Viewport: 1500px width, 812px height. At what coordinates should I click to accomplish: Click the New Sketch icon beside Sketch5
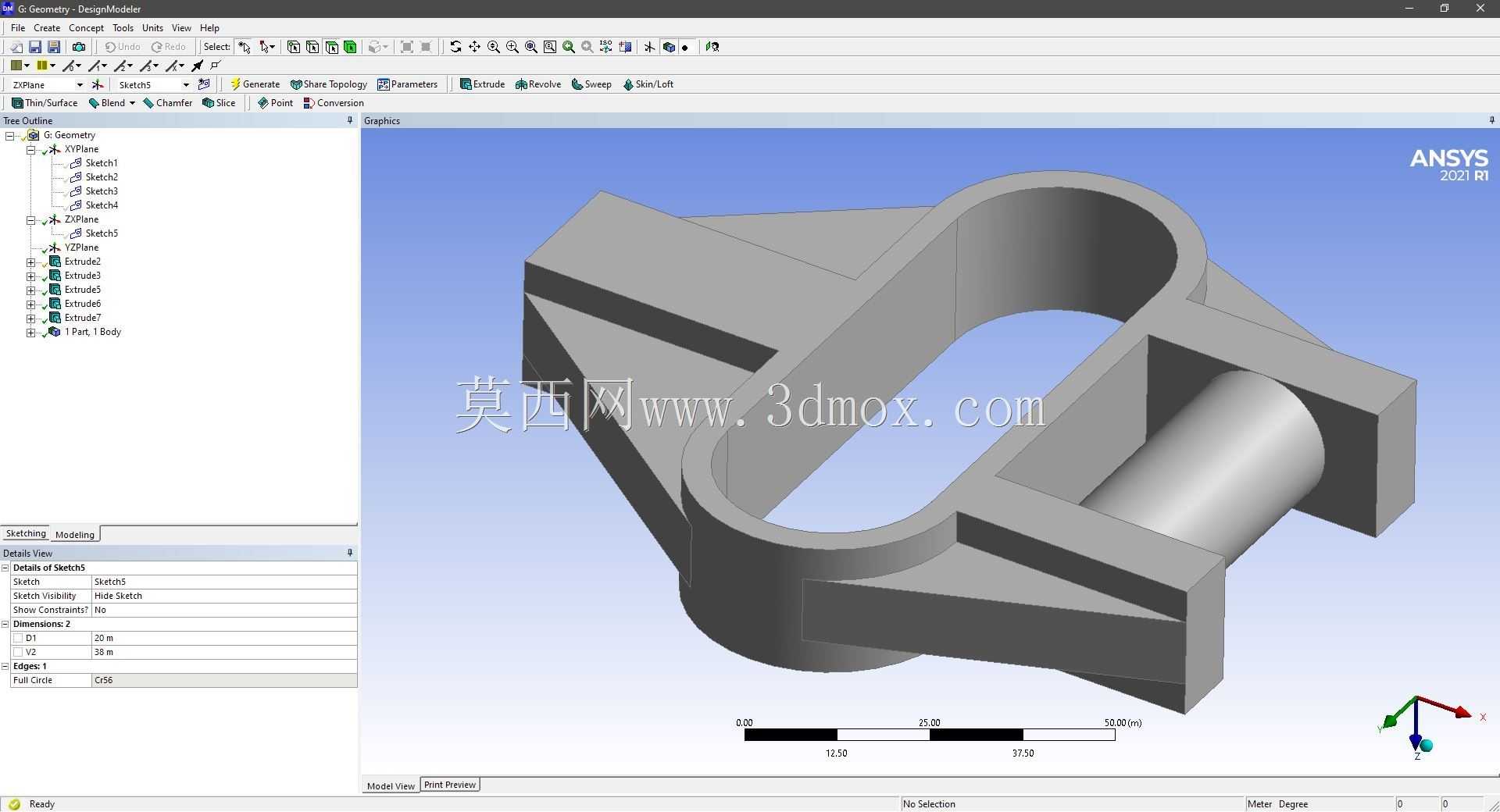204,84
